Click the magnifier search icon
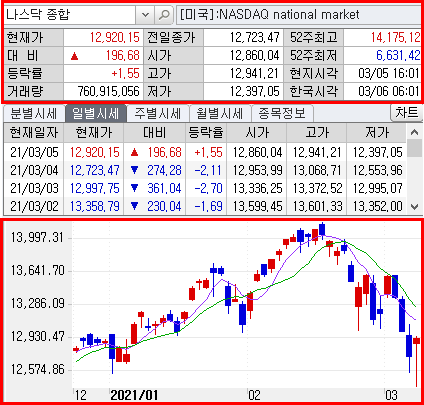The height and width of the screenshot is (405, 424). [164, 15]
